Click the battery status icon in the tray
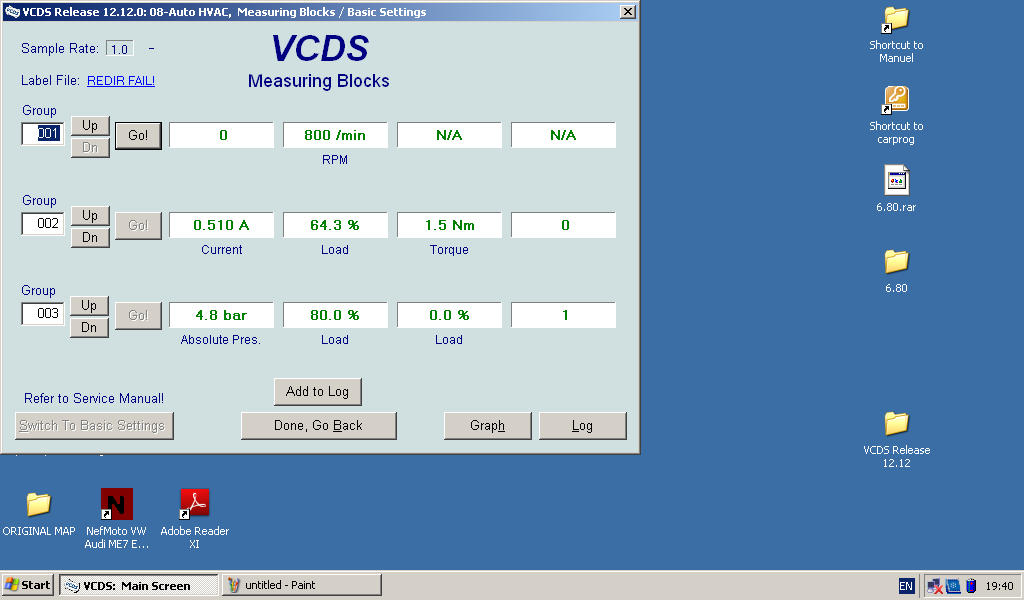The image size is (1024, 600). point(971,585)
